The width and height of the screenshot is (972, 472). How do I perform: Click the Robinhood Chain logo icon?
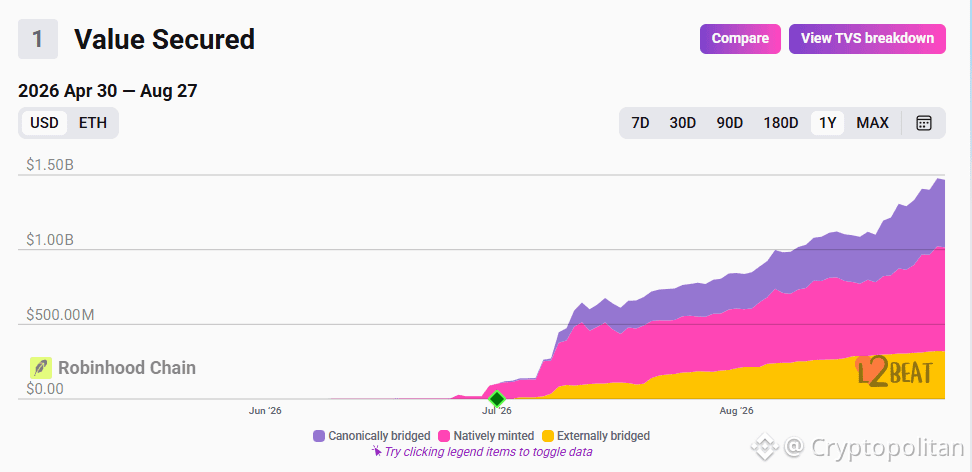(x=41, y=368)
